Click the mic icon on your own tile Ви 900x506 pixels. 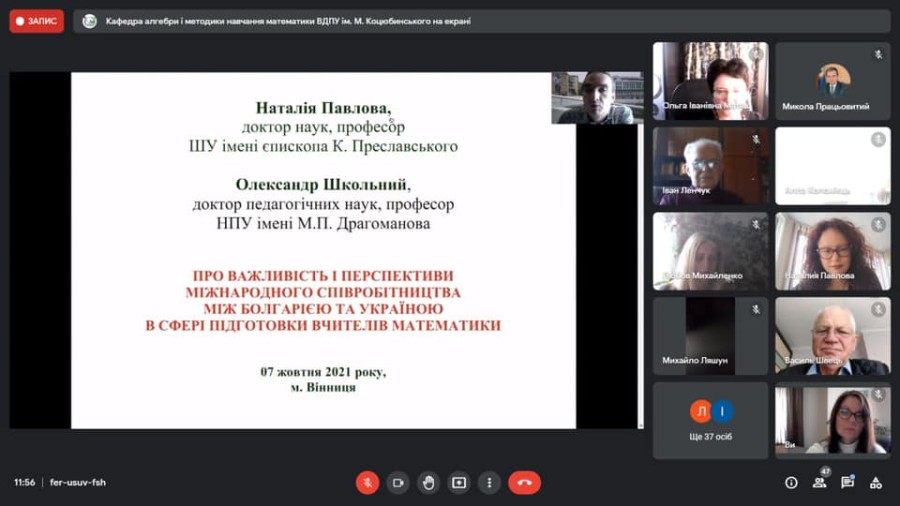pyautogui.click(x=878, y=395)
